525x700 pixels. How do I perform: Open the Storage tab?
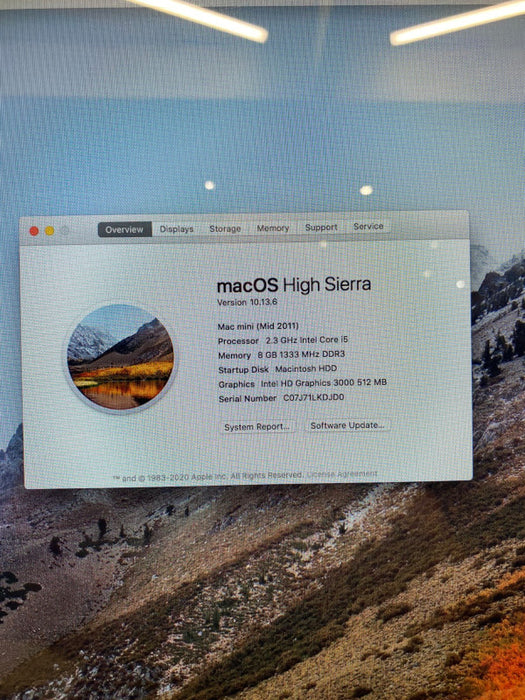pyautogui.click(x=225, y=229)
